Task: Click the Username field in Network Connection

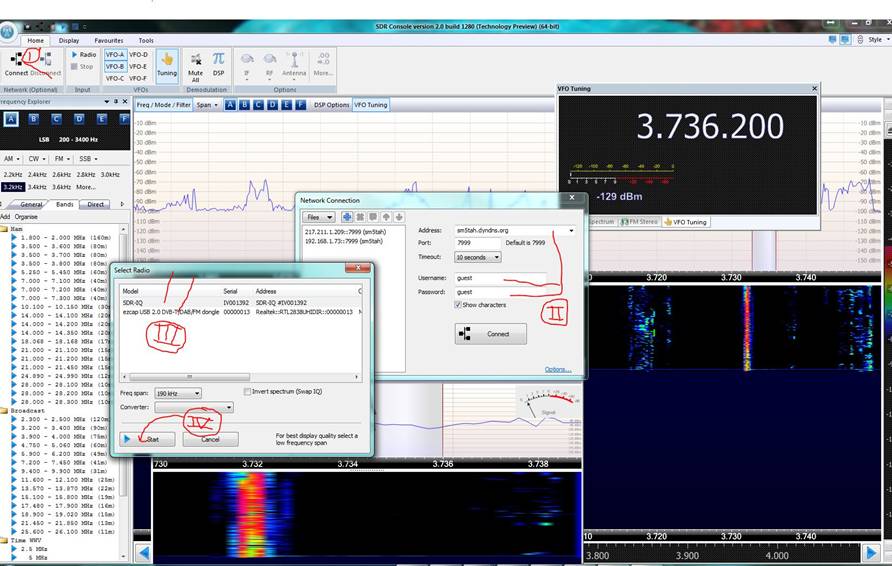Action: (500, 278)
